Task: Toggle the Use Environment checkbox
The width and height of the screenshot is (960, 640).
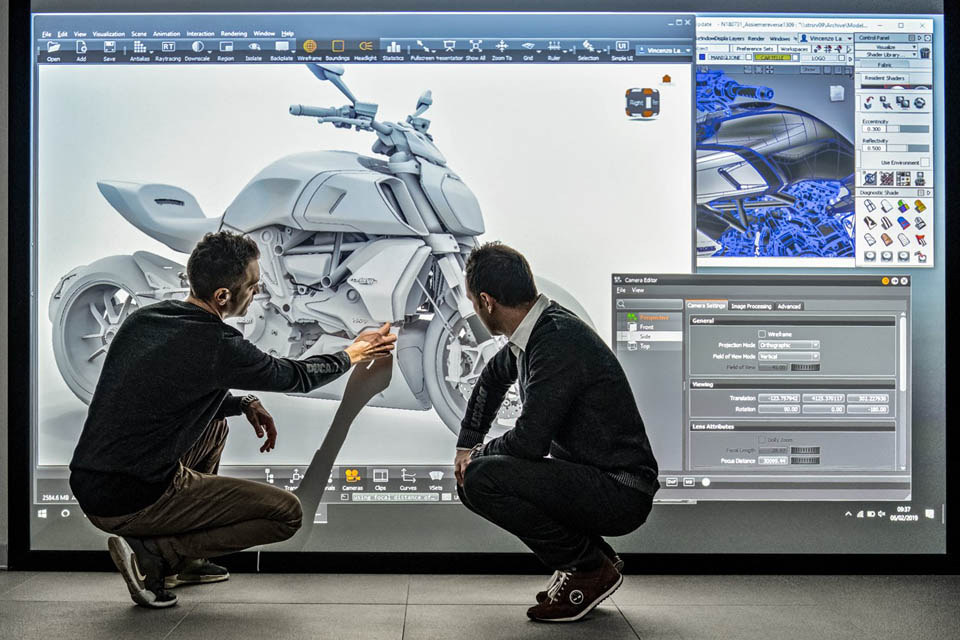Action: click(924, 162)
